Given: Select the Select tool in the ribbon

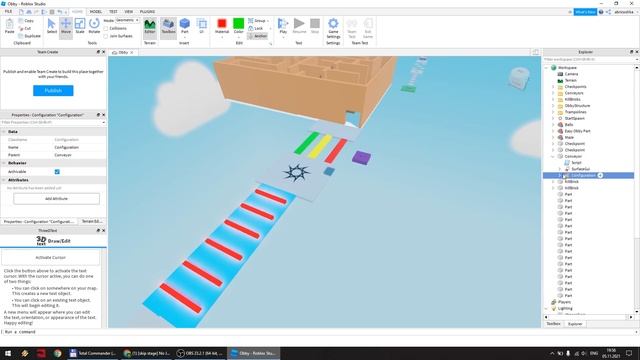Looking at the screenshot, I should [51, 27].
